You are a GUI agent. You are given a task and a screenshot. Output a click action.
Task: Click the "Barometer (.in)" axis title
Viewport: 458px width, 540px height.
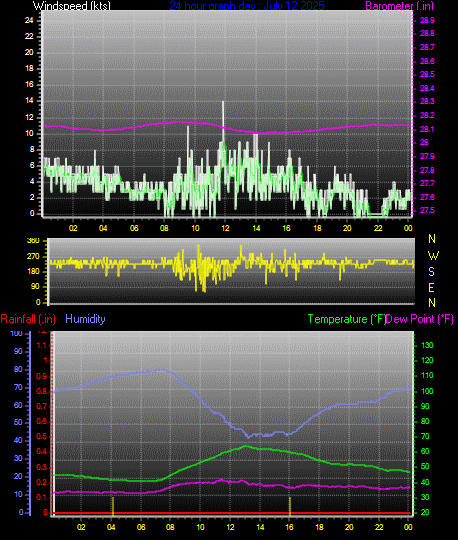pyautogui.click(x=399, y=6)
